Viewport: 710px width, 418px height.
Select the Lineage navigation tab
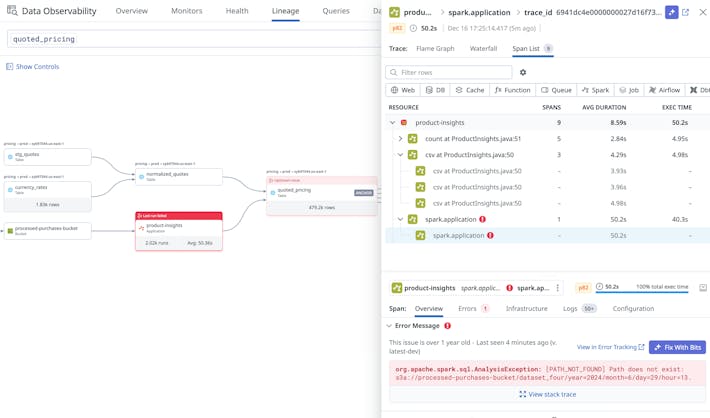click(x=285, y=11)
